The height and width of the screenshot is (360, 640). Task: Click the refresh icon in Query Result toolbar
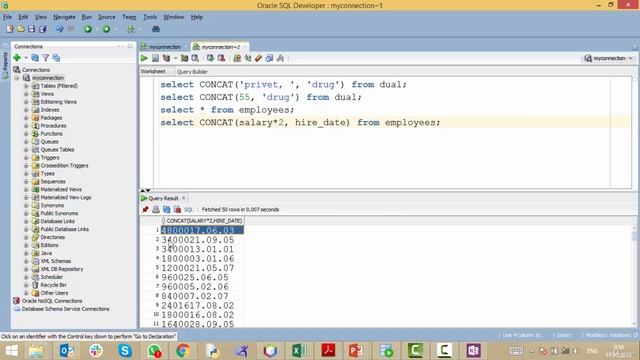[167, 209]
